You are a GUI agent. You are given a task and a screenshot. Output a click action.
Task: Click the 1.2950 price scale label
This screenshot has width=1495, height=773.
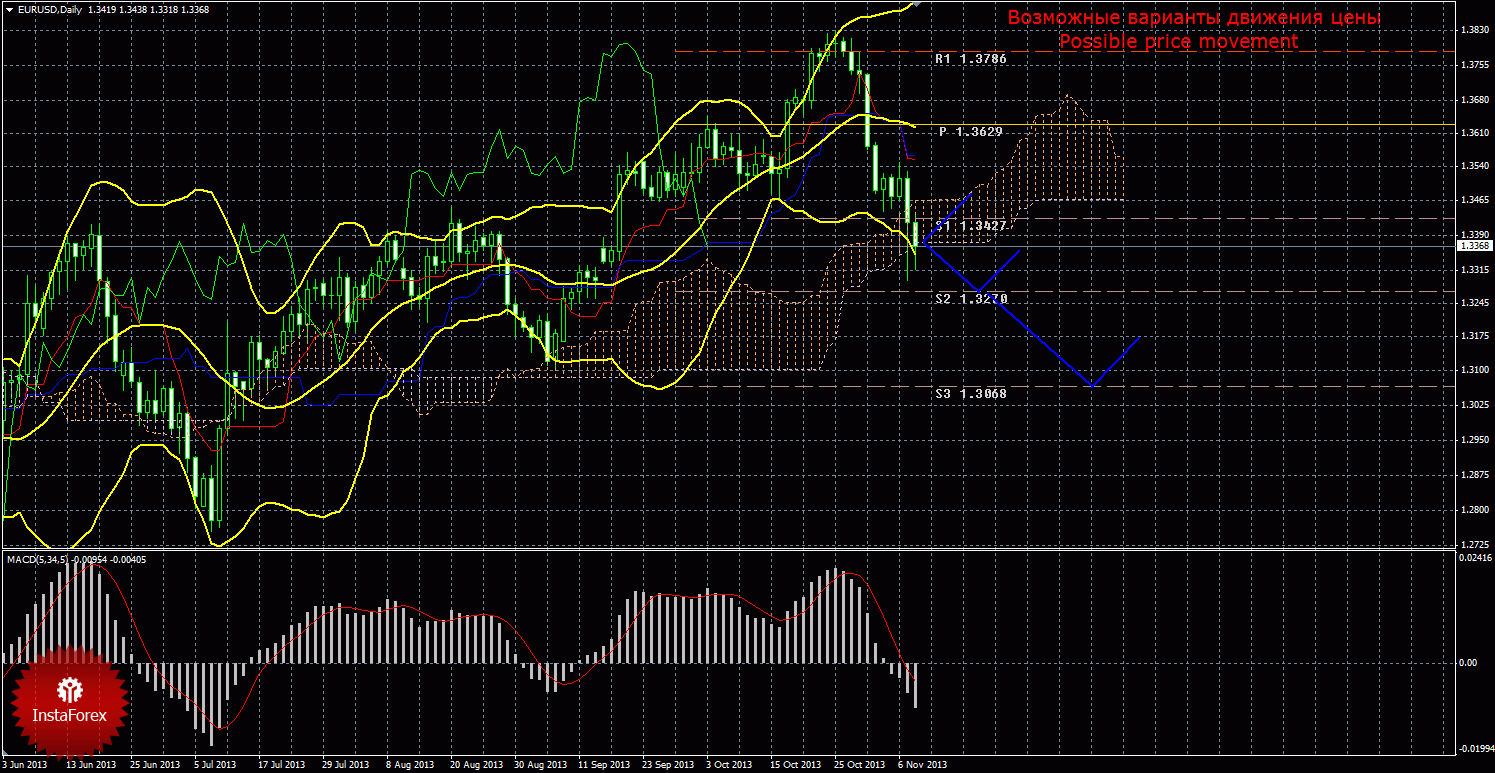(x=1475, y=439)
